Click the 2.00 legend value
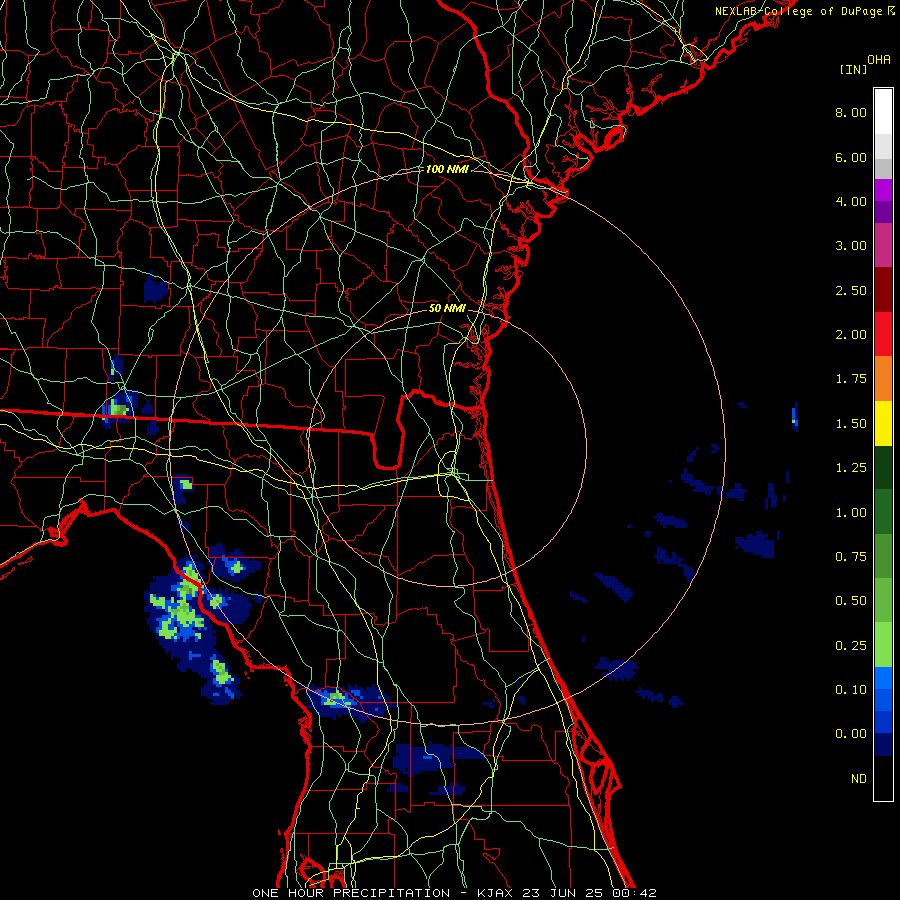900x900 pixels. [851, 335]
